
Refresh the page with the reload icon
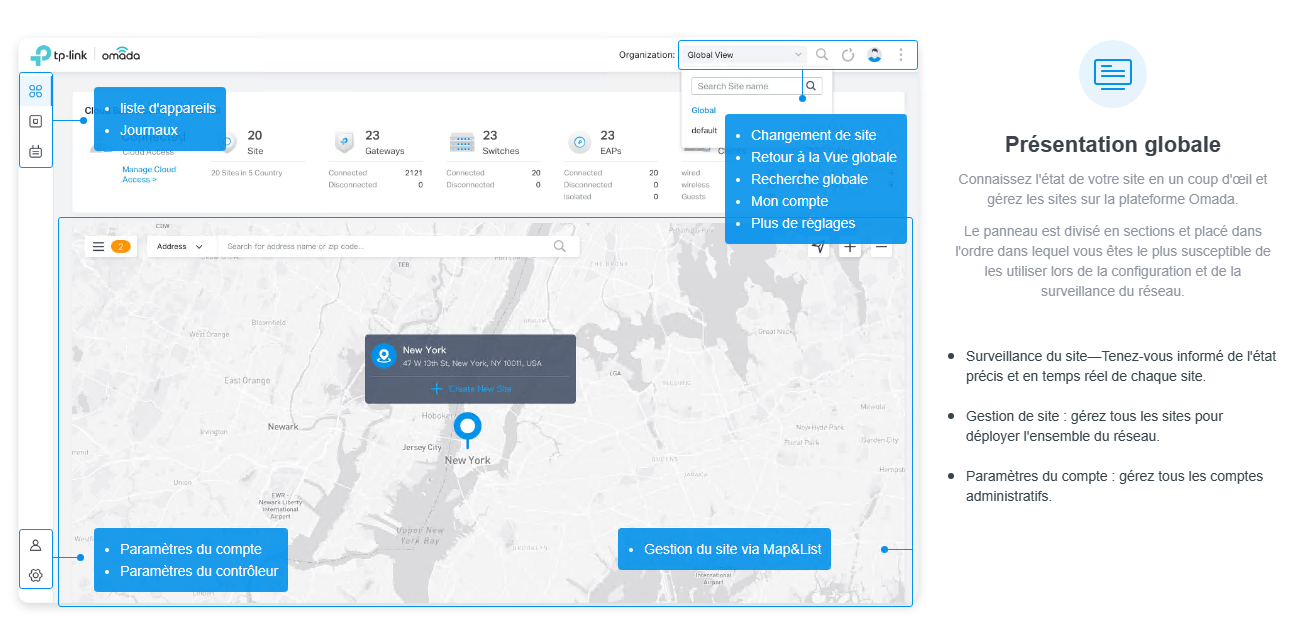tap(848, 54)
